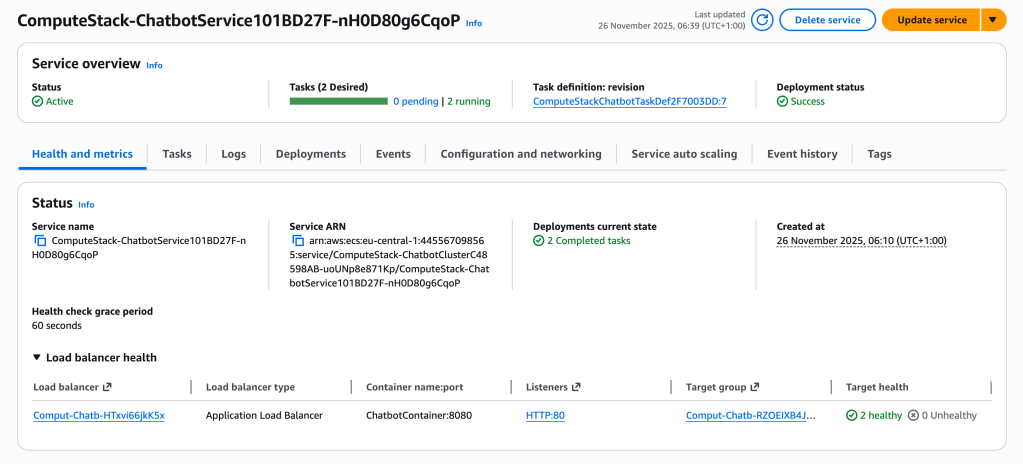The width and height of the screenshot is (1023, 464).
Task: Open the Comput-Chatb-HTxvi66jkK5x load balancer link
Action: [x=99, y=415]
